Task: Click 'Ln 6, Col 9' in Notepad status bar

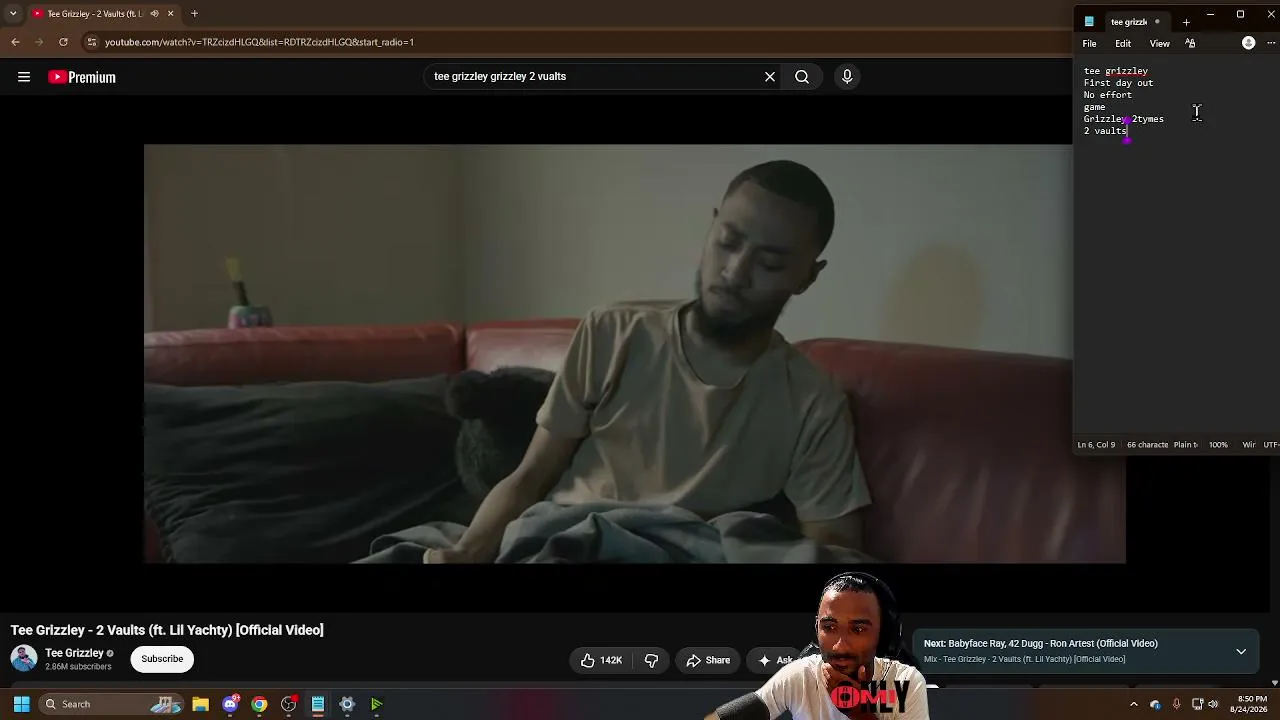Action: pyautogui.click(x=1096, y=445)
